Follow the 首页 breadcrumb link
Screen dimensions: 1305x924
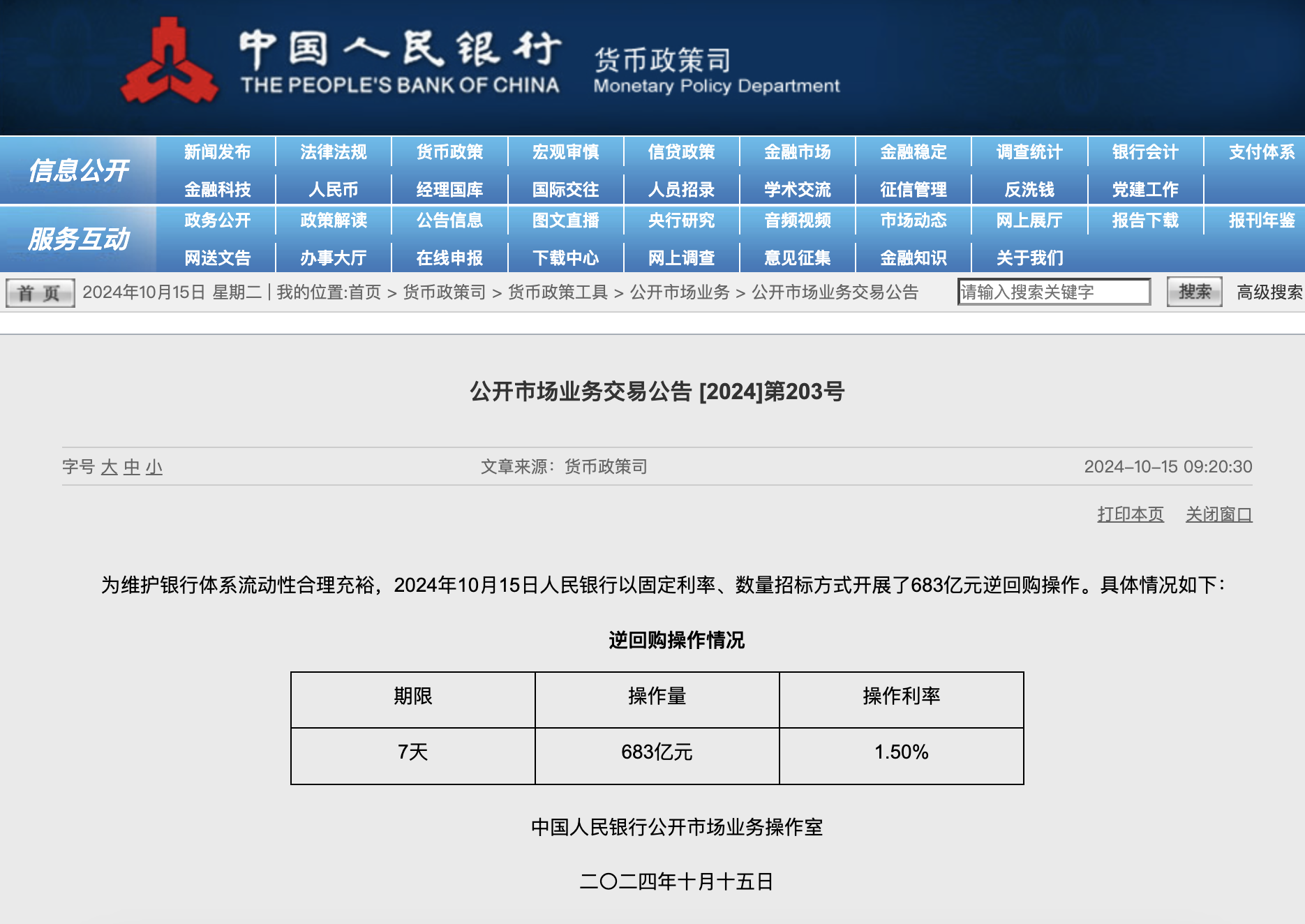[365, 292]
